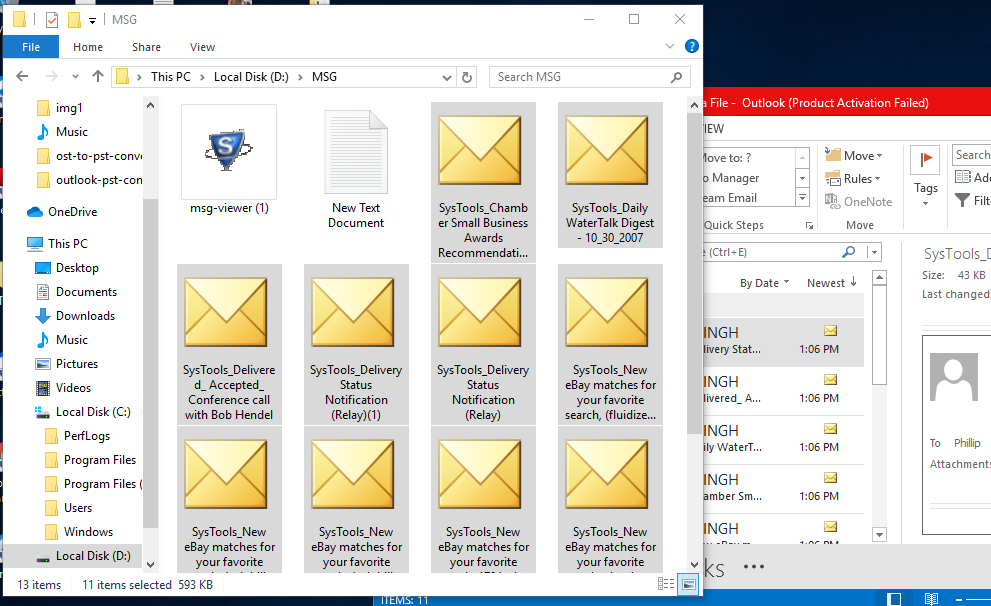Image resolution: width=991 pixels, height=606 pixels.
Task: Open Local Disk (C:) in navigation pane
Action: tap(82, 411)
